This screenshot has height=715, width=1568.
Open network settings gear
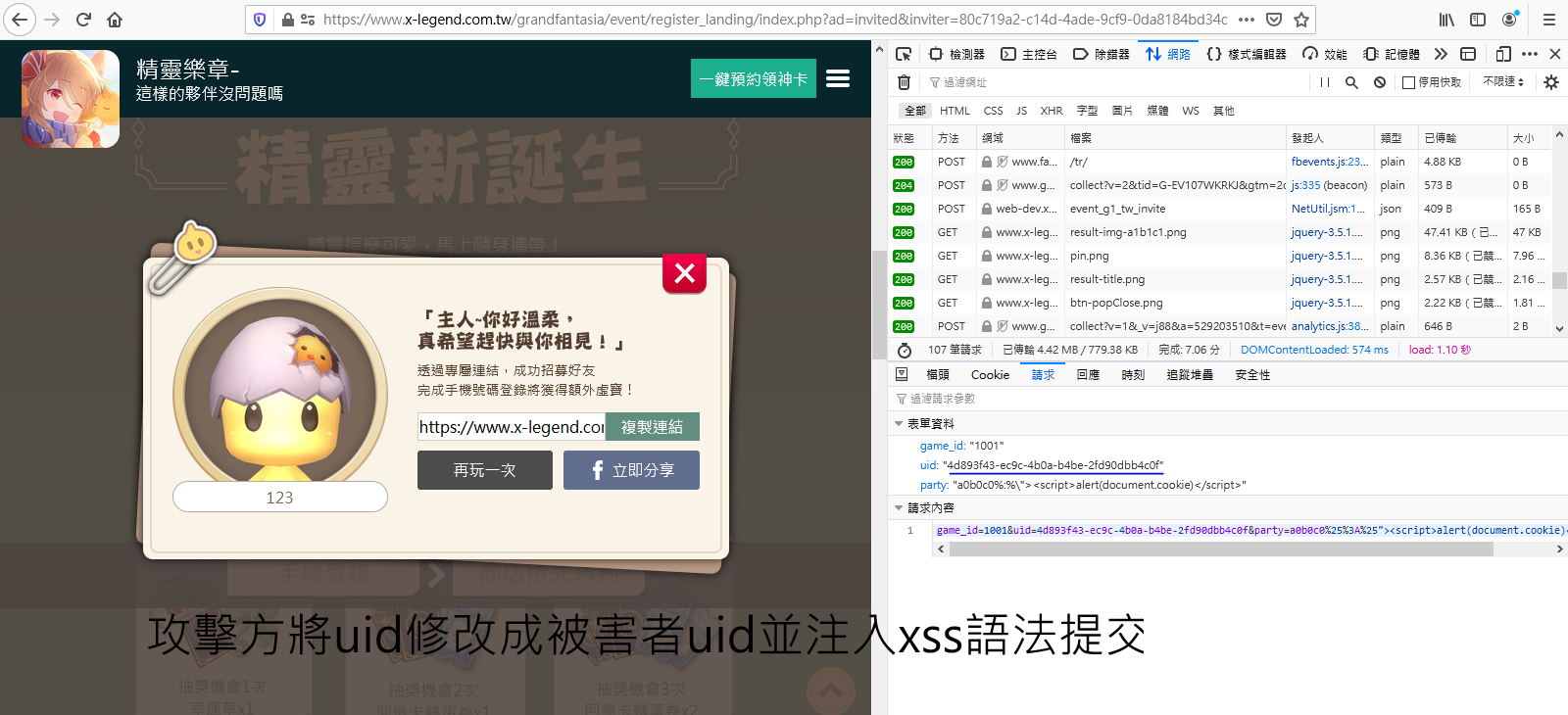click(x=1551, y=82)
